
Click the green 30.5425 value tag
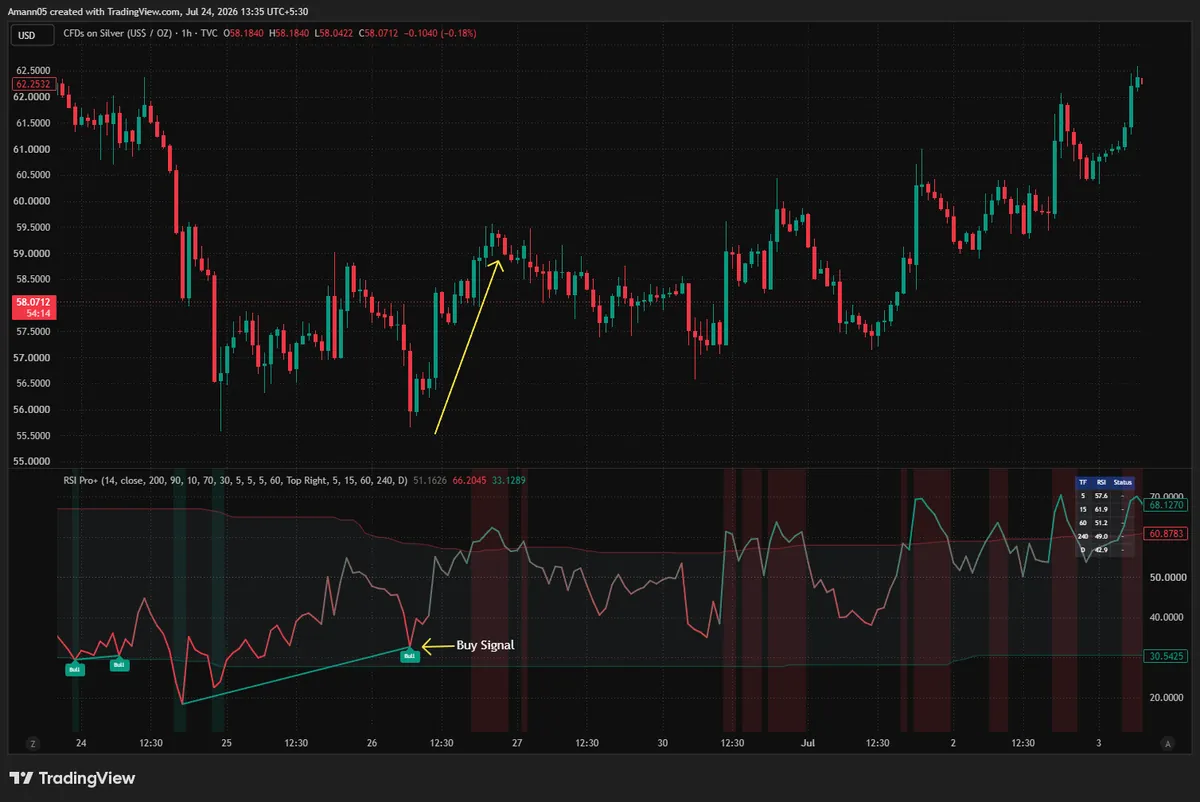tap(1166, 656)
